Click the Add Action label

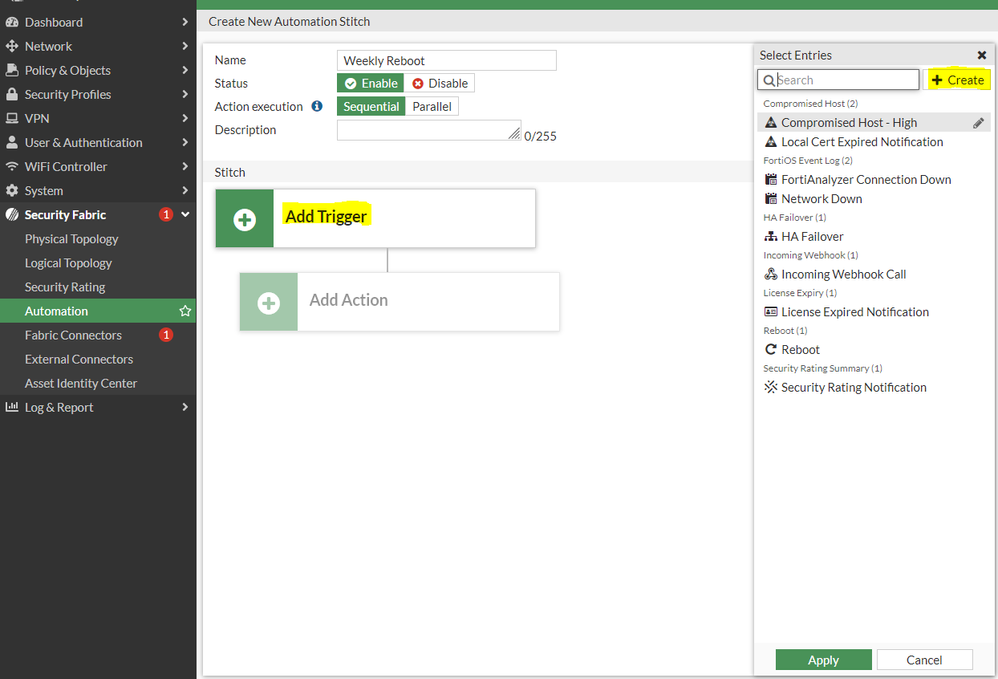coord(348,300)
